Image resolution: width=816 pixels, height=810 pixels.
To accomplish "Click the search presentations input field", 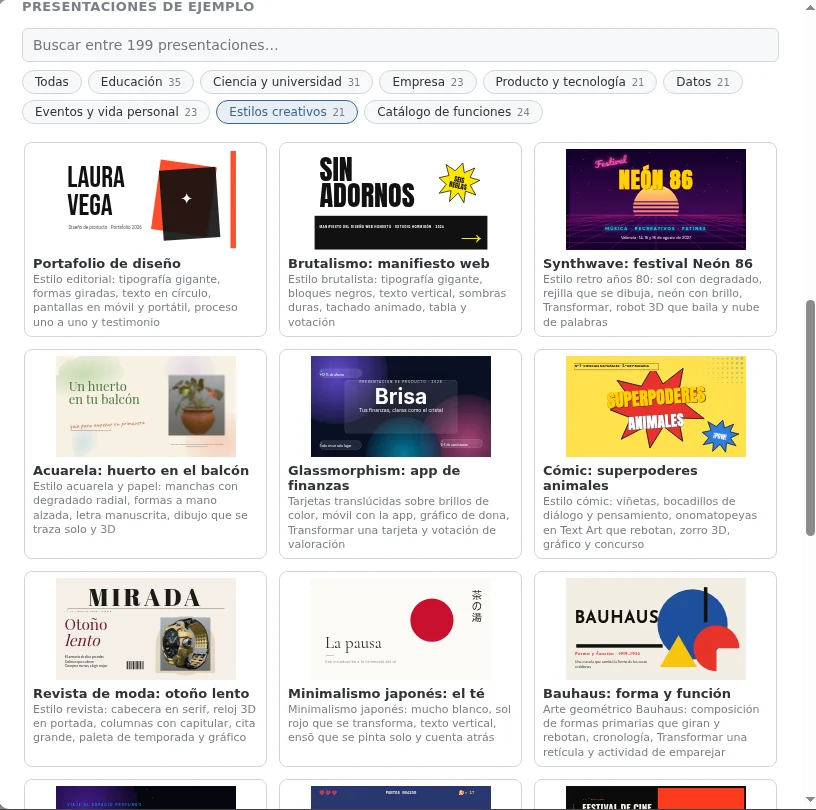I will (400, 45).
